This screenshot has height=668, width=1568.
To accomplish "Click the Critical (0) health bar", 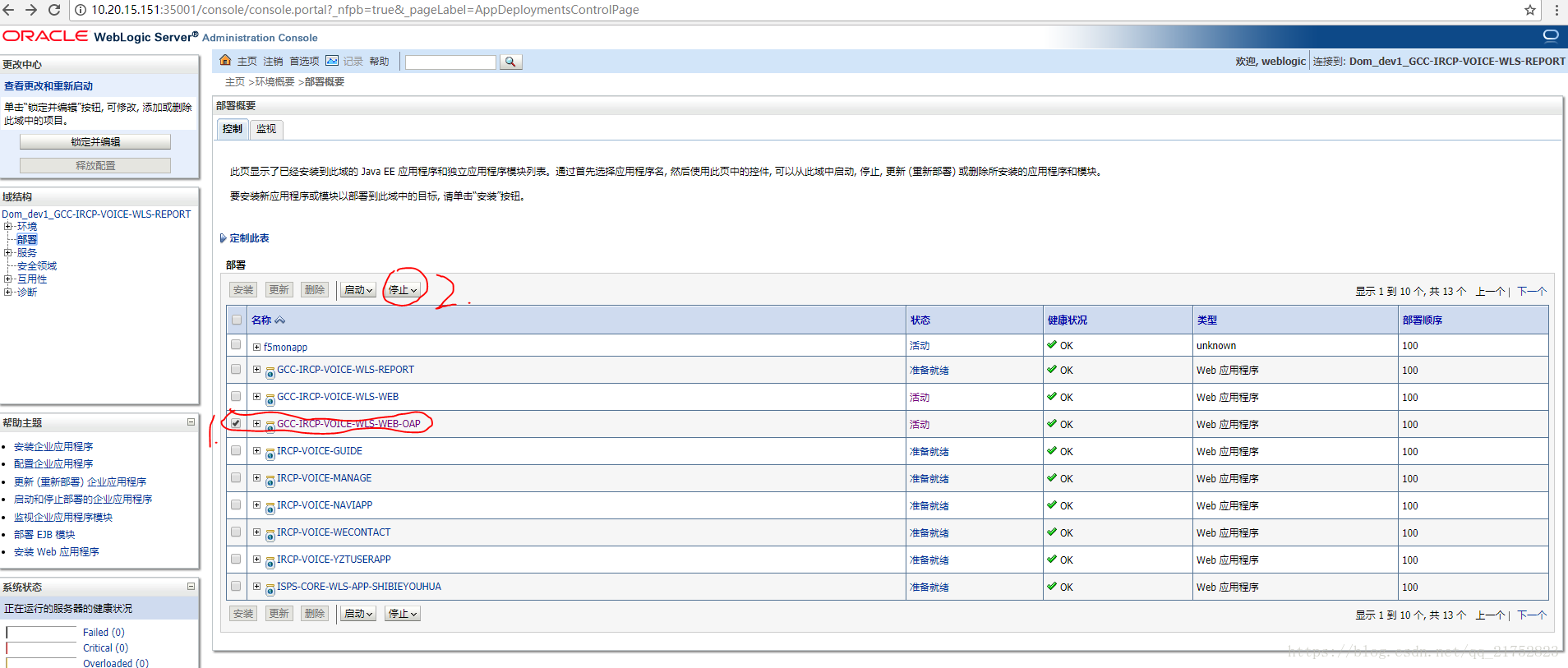I will (x=41, y=648).
